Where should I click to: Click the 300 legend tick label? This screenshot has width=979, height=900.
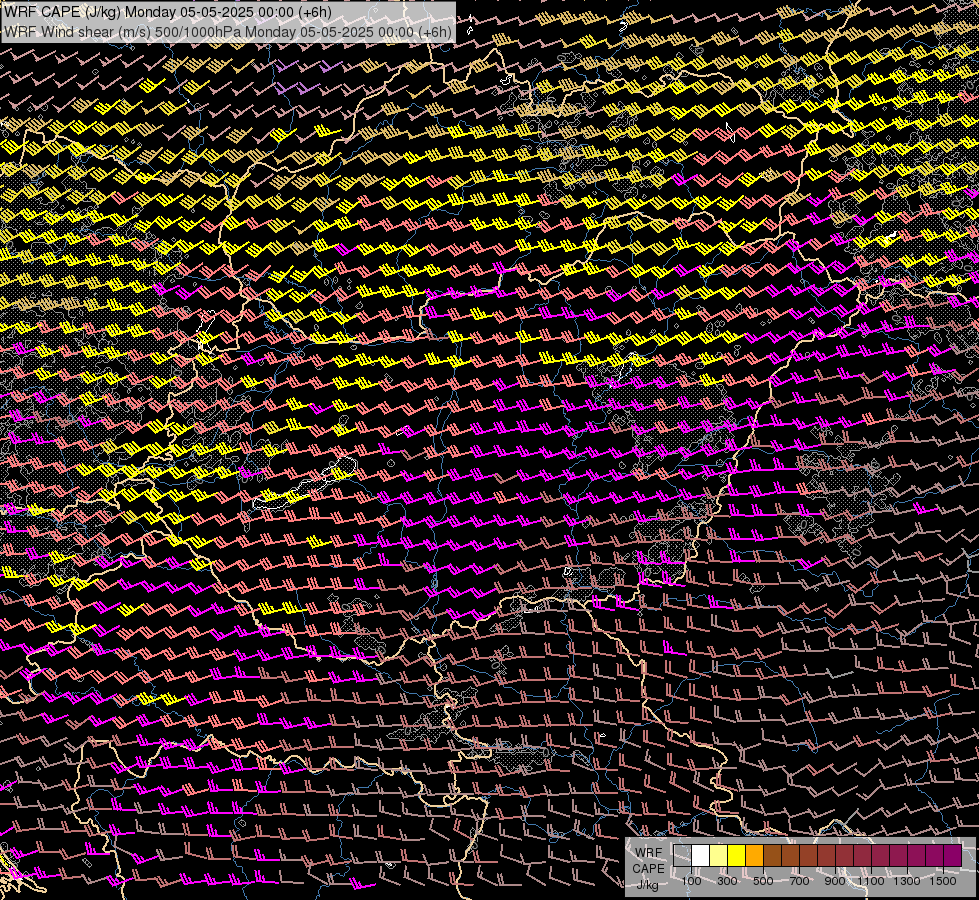coord(727,881)
